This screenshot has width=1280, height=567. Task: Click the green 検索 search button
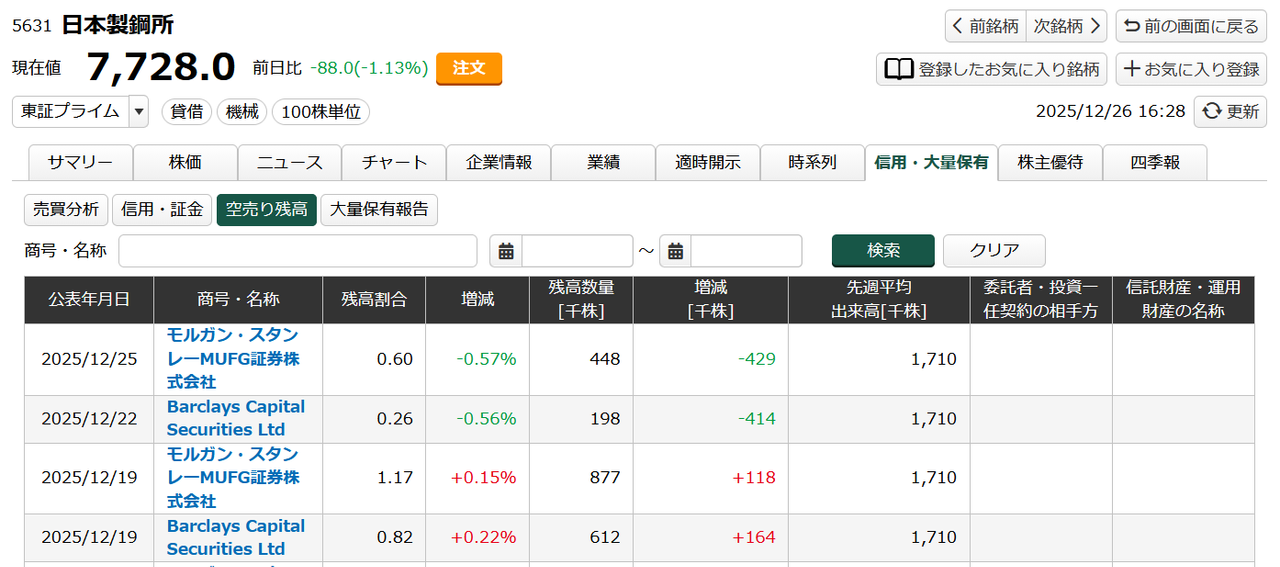[x=883, y=251]
